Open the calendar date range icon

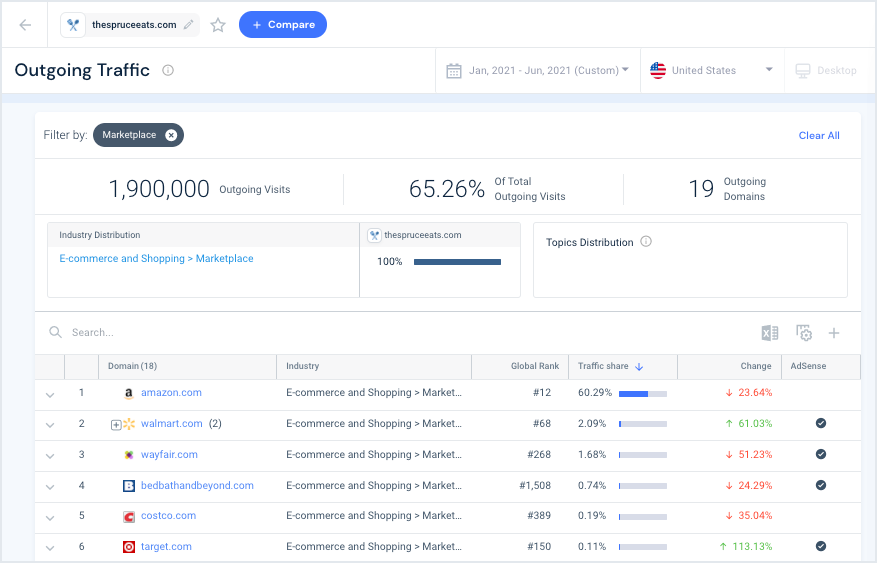(x=454, y=71)
